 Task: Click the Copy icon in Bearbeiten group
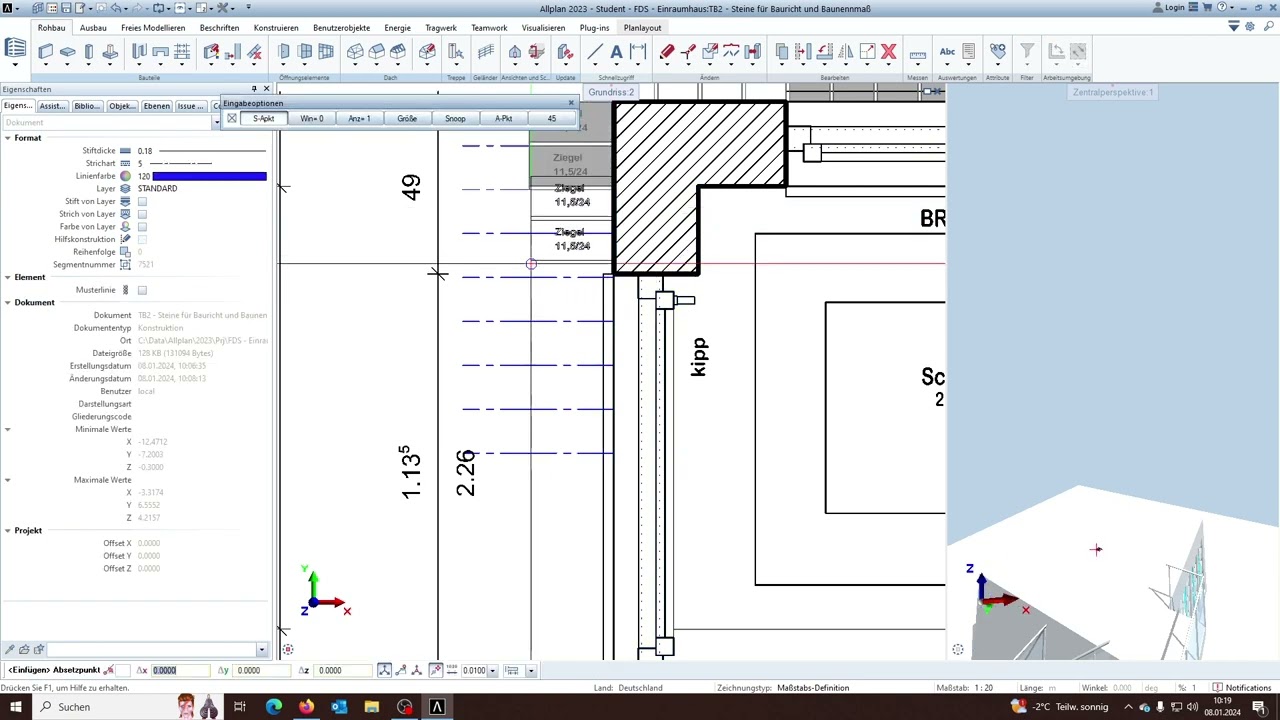click(x=782, y=51)
